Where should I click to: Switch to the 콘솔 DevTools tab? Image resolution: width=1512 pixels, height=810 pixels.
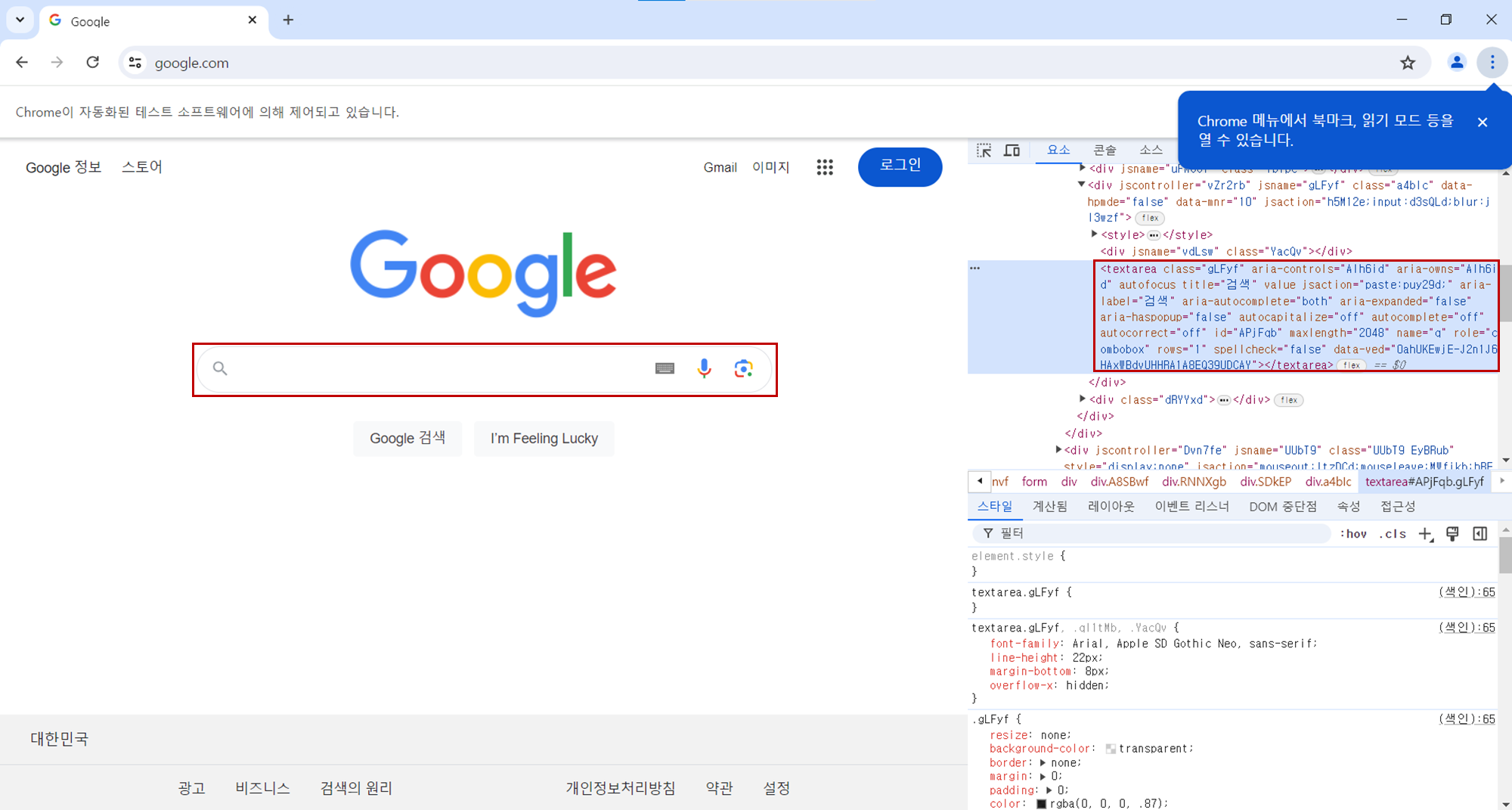[1105, 150]
